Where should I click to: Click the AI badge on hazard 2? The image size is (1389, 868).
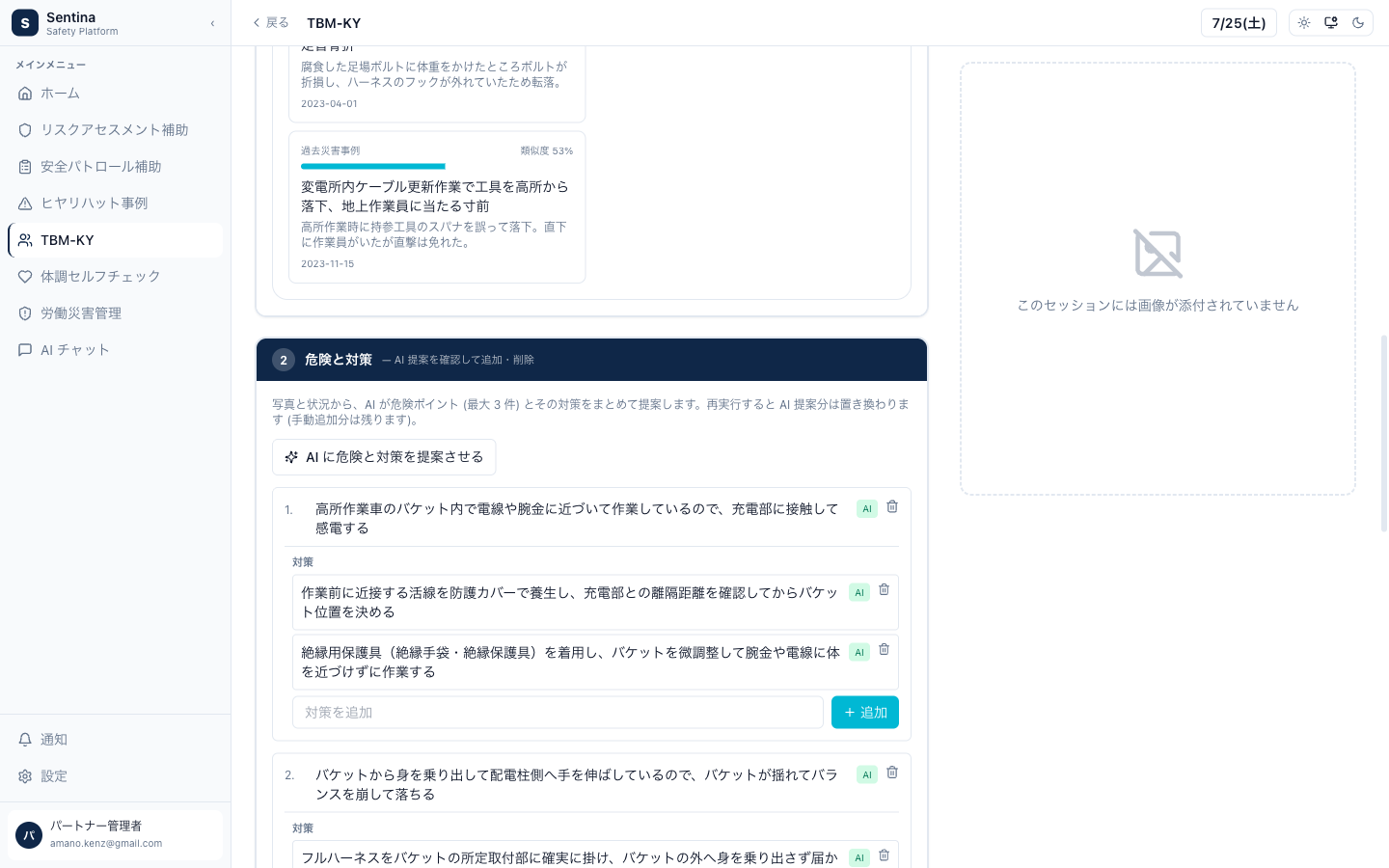[x=867, y=774]
